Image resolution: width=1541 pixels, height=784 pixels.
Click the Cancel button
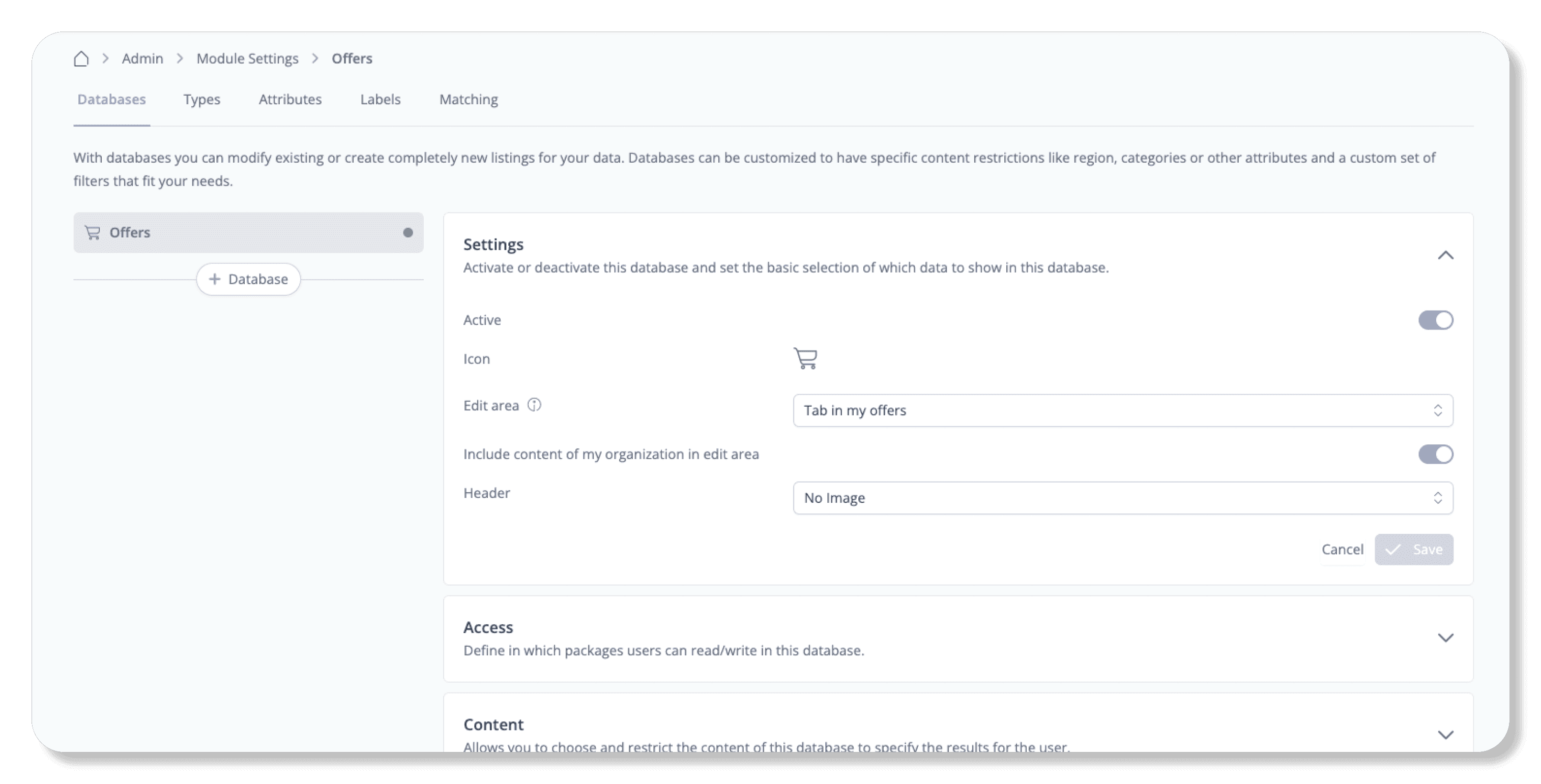click(x=1342, y=550)
